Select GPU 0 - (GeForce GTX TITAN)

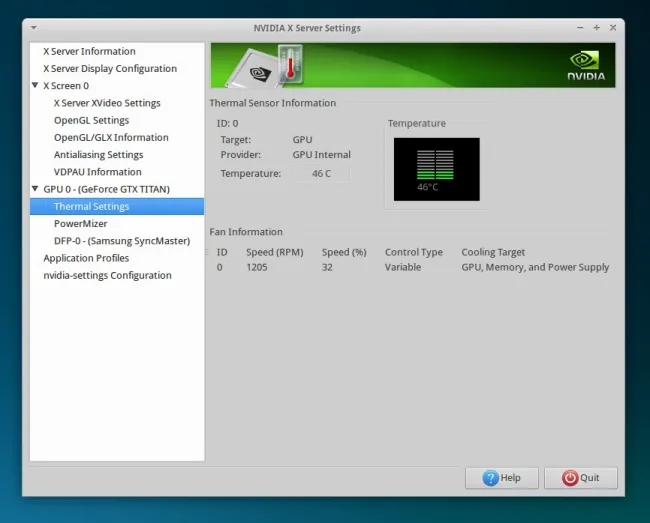107,189
